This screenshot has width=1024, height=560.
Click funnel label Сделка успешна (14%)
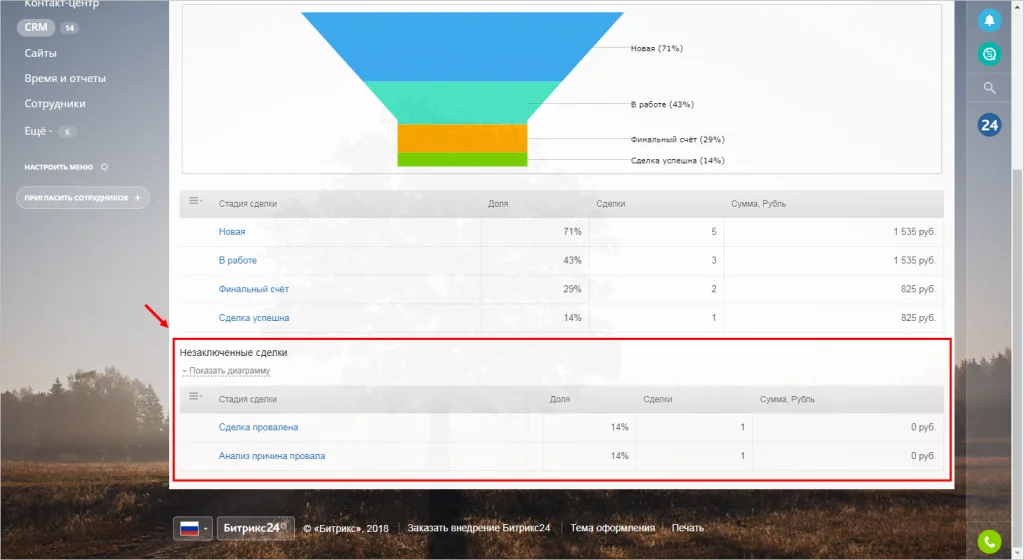click(x=677, y=161)
